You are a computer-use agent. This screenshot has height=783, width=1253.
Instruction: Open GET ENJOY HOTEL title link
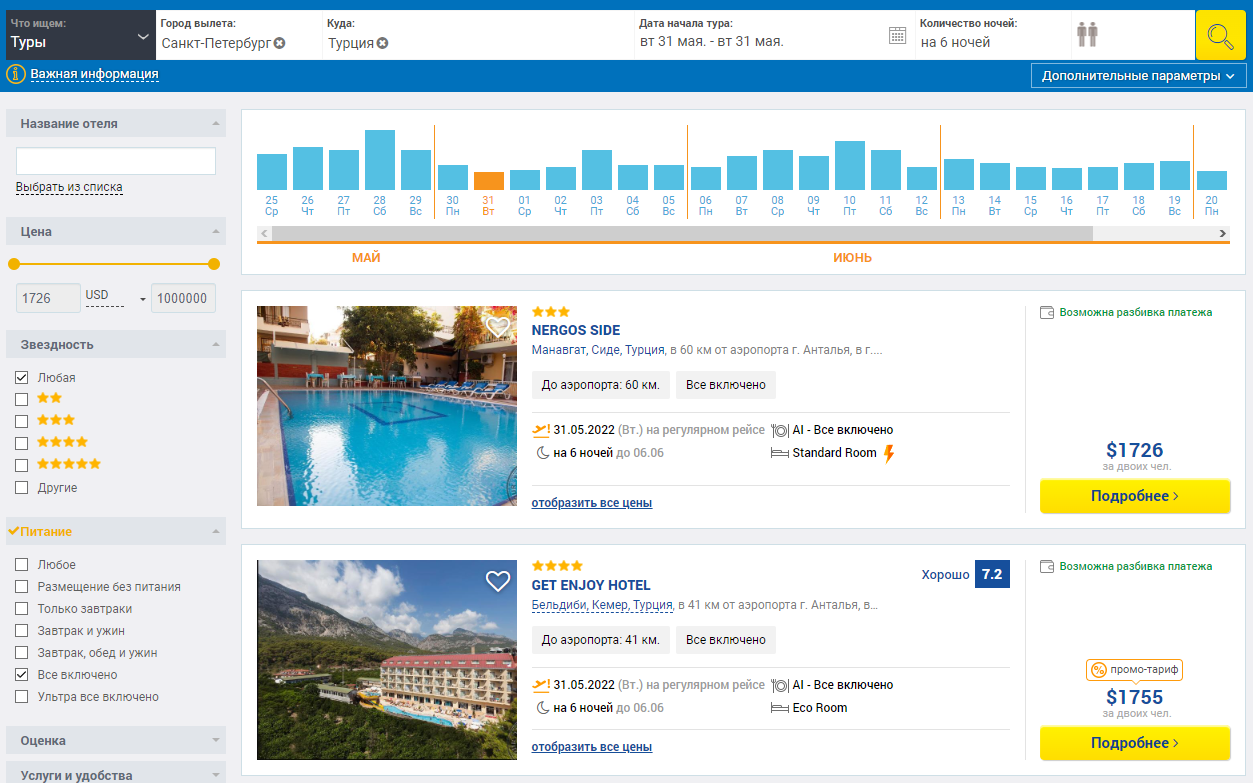pos(591,585)
